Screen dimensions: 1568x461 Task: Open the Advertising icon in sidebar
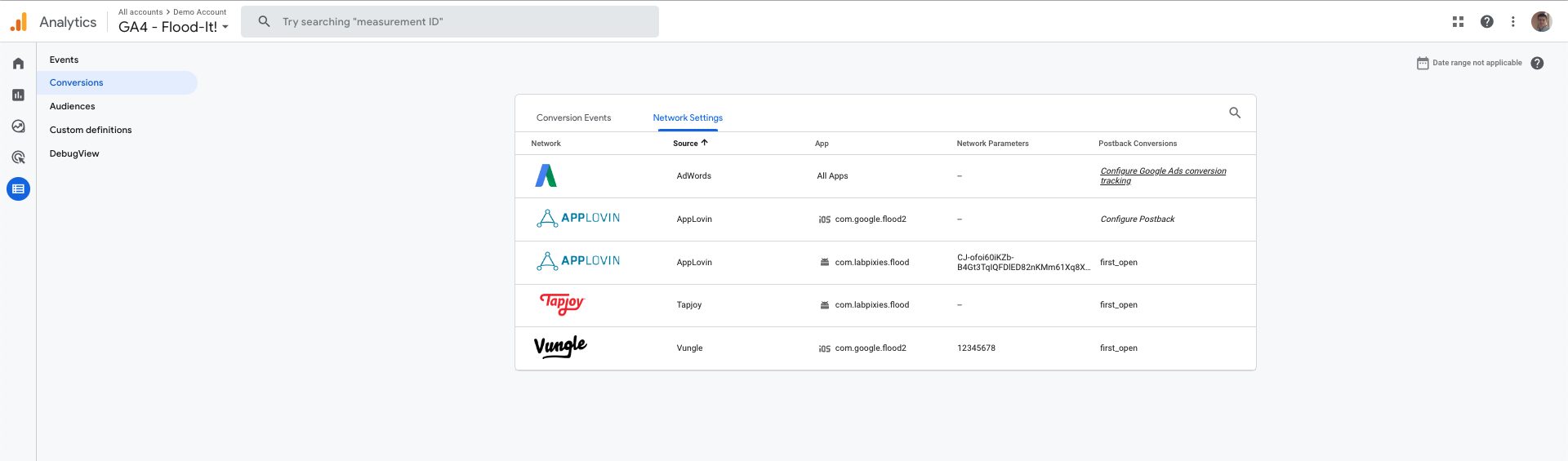(18, 157)
